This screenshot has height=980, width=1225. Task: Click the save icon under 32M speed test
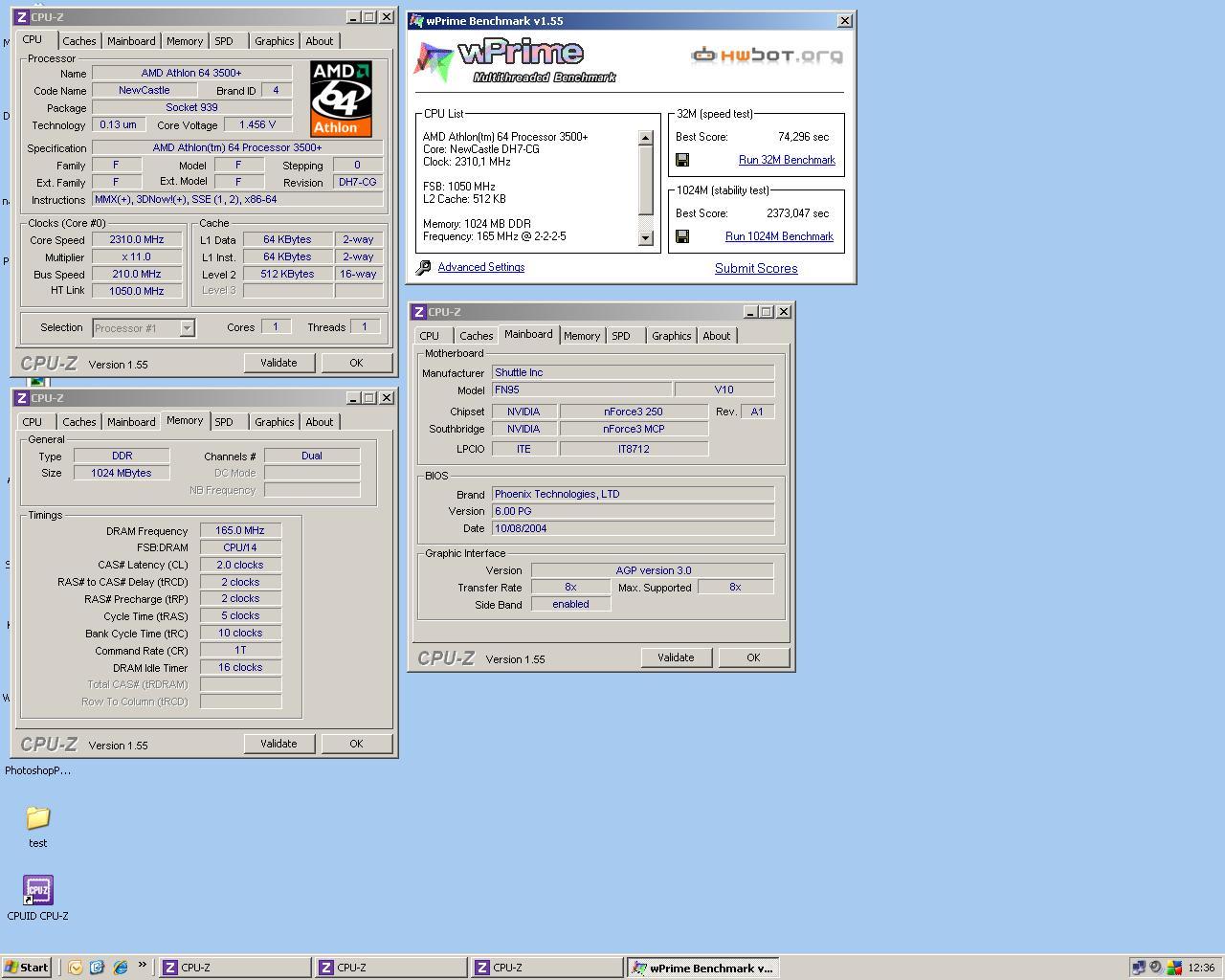point(682,160)
